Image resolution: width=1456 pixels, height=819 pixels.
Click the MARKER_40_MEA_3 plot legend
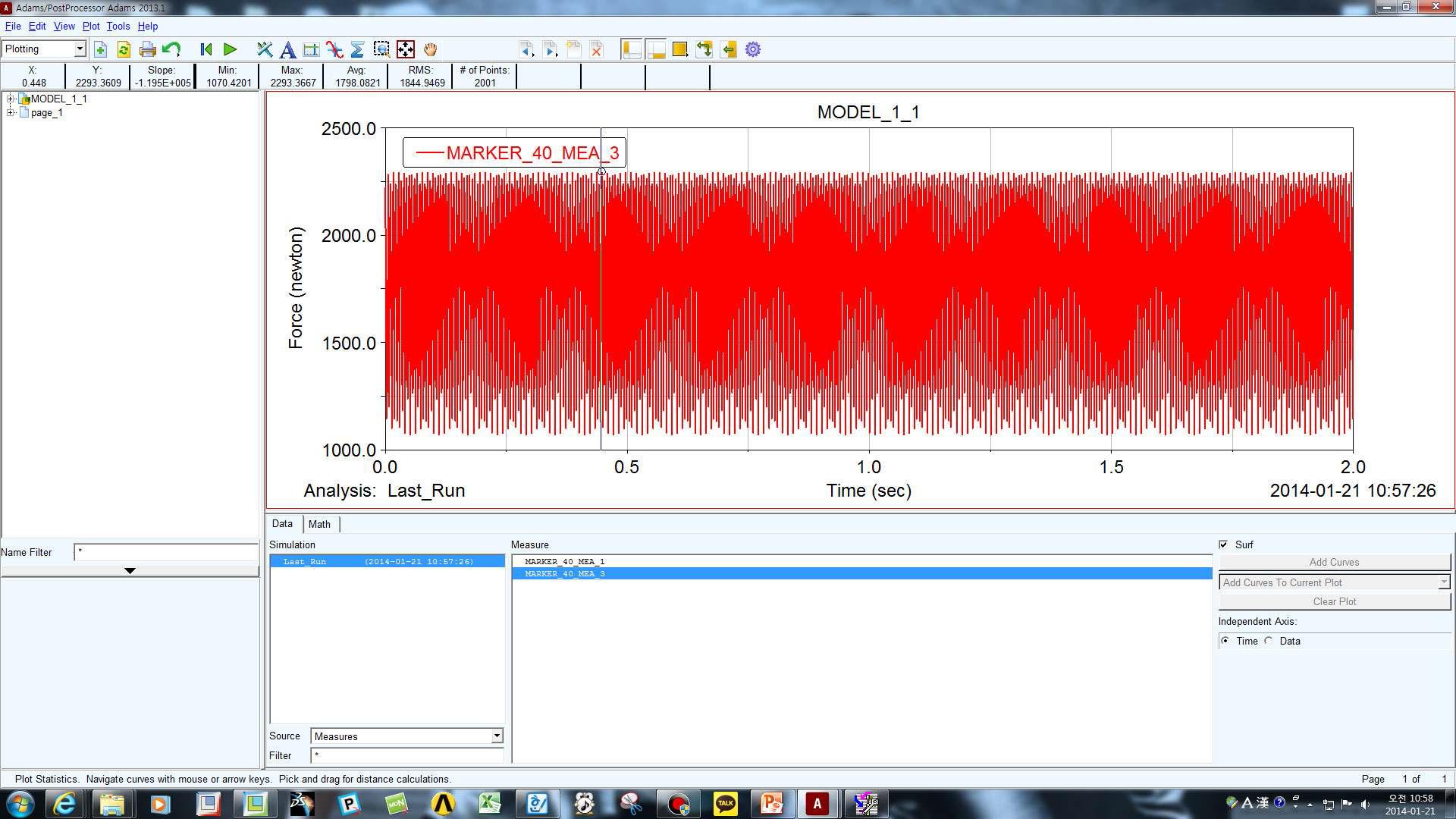pos(514,153)
